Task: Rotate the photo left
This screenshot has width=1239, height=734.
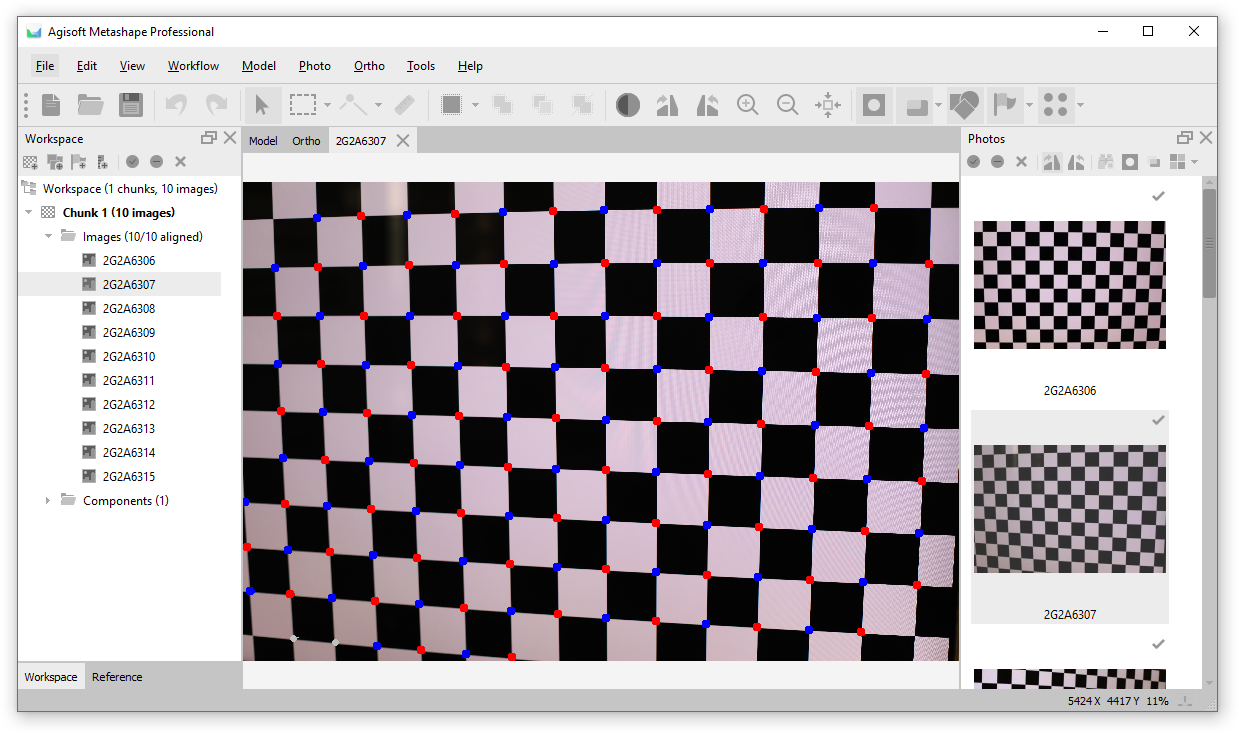Action: [x=708, y=104]
